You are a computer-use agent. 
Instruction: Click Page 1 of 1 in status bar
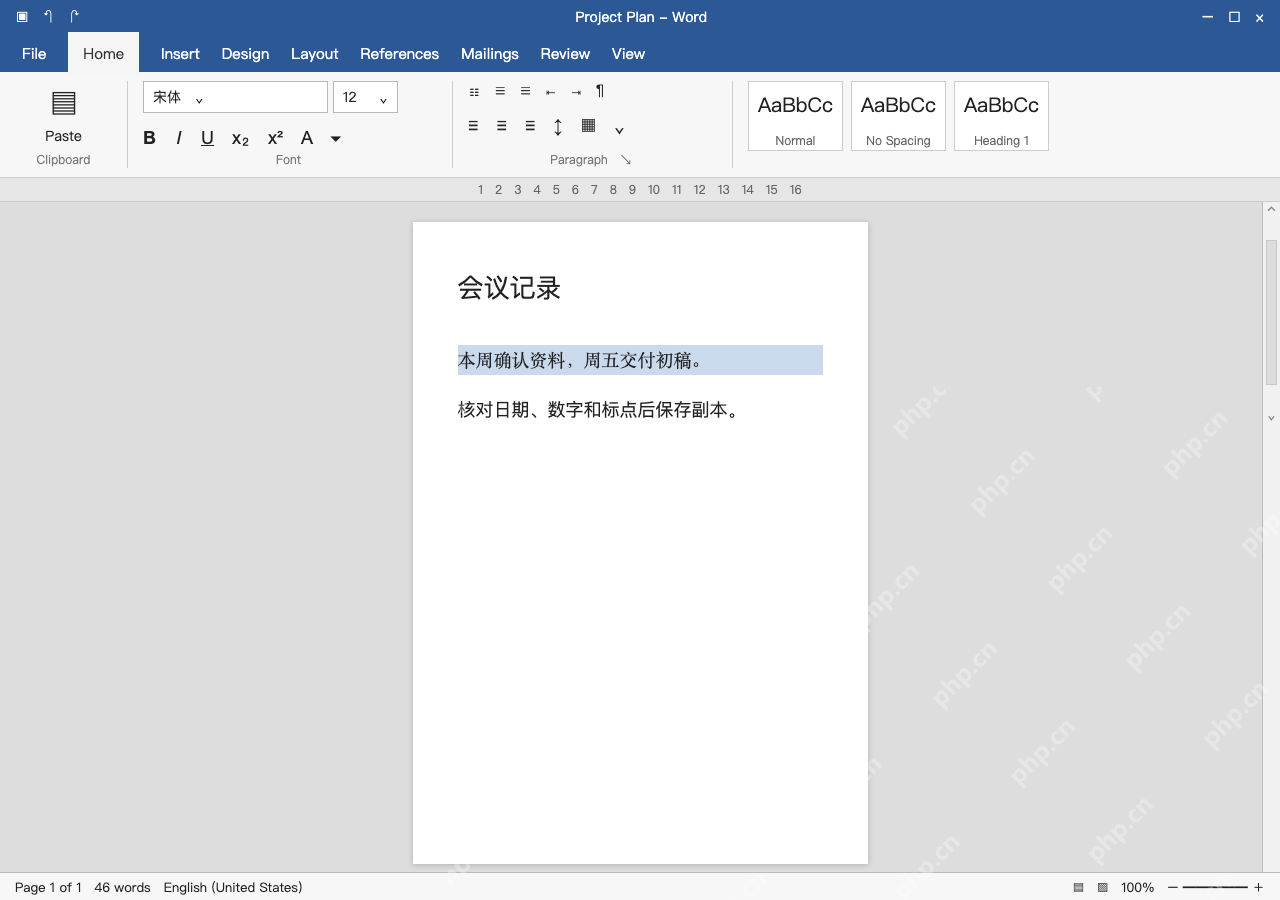(48, 887)
